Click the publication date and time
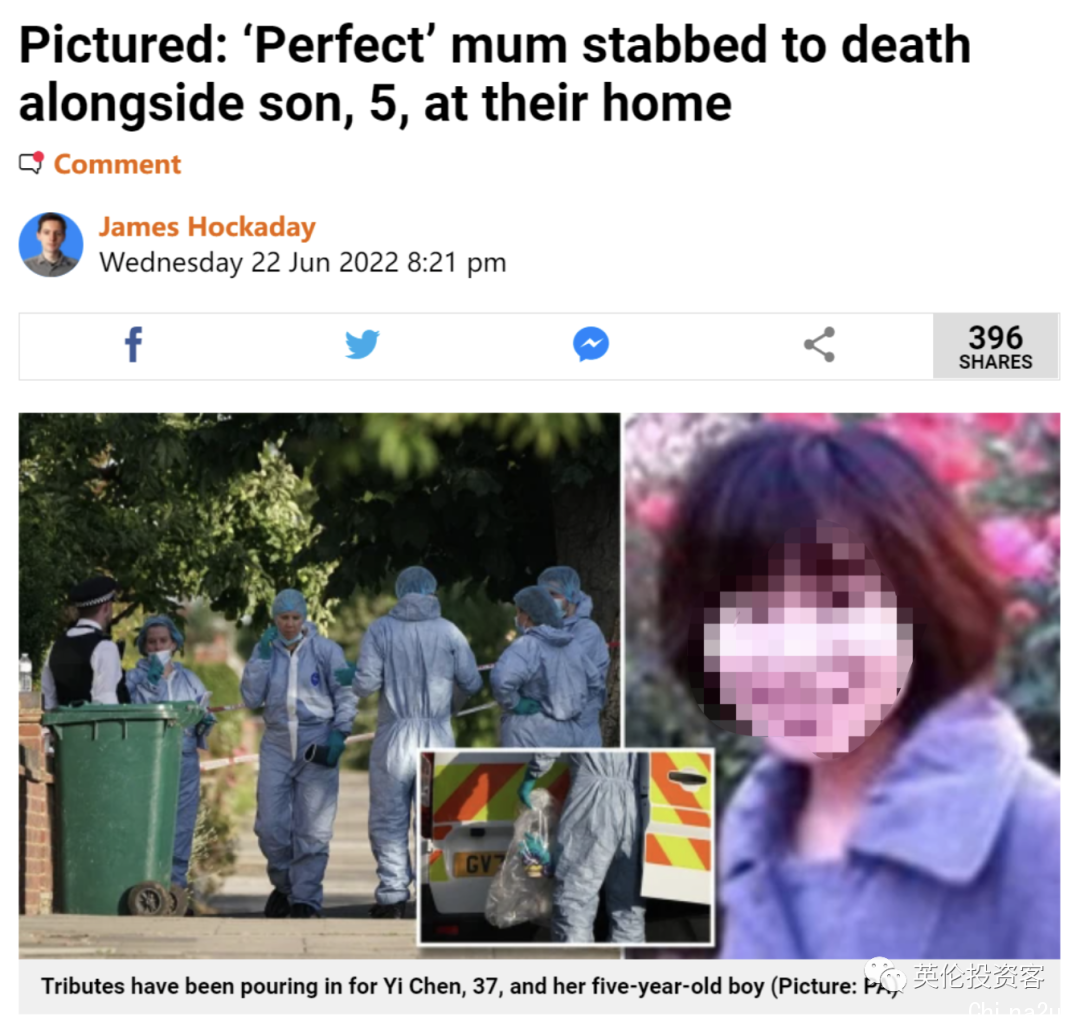The height and width of the screenshot is (1024, 1080). 302,263
